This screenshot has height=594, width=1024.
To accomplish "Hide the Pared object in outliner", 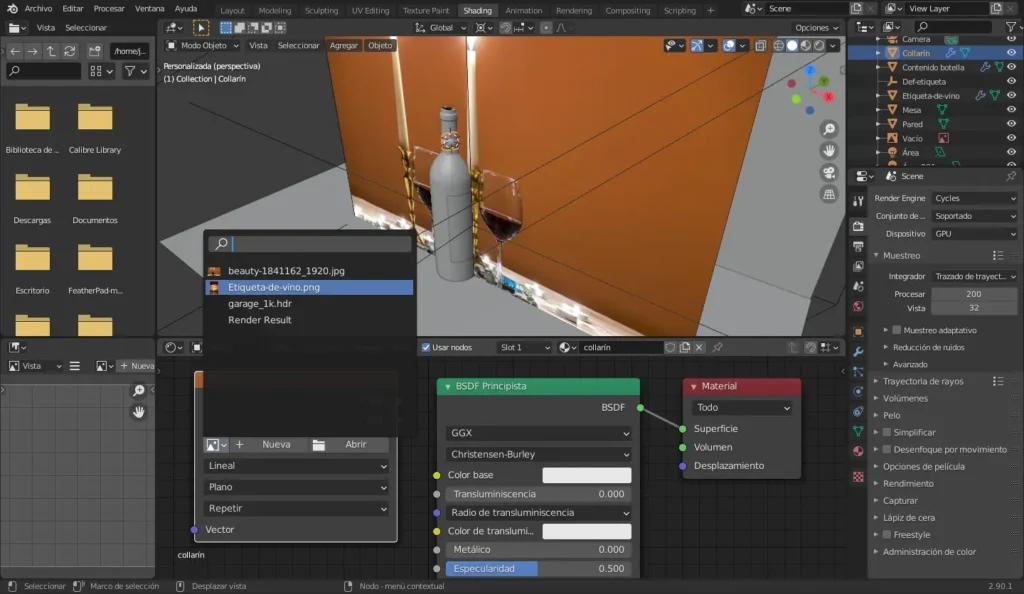I will click(x=1011, y=124).
